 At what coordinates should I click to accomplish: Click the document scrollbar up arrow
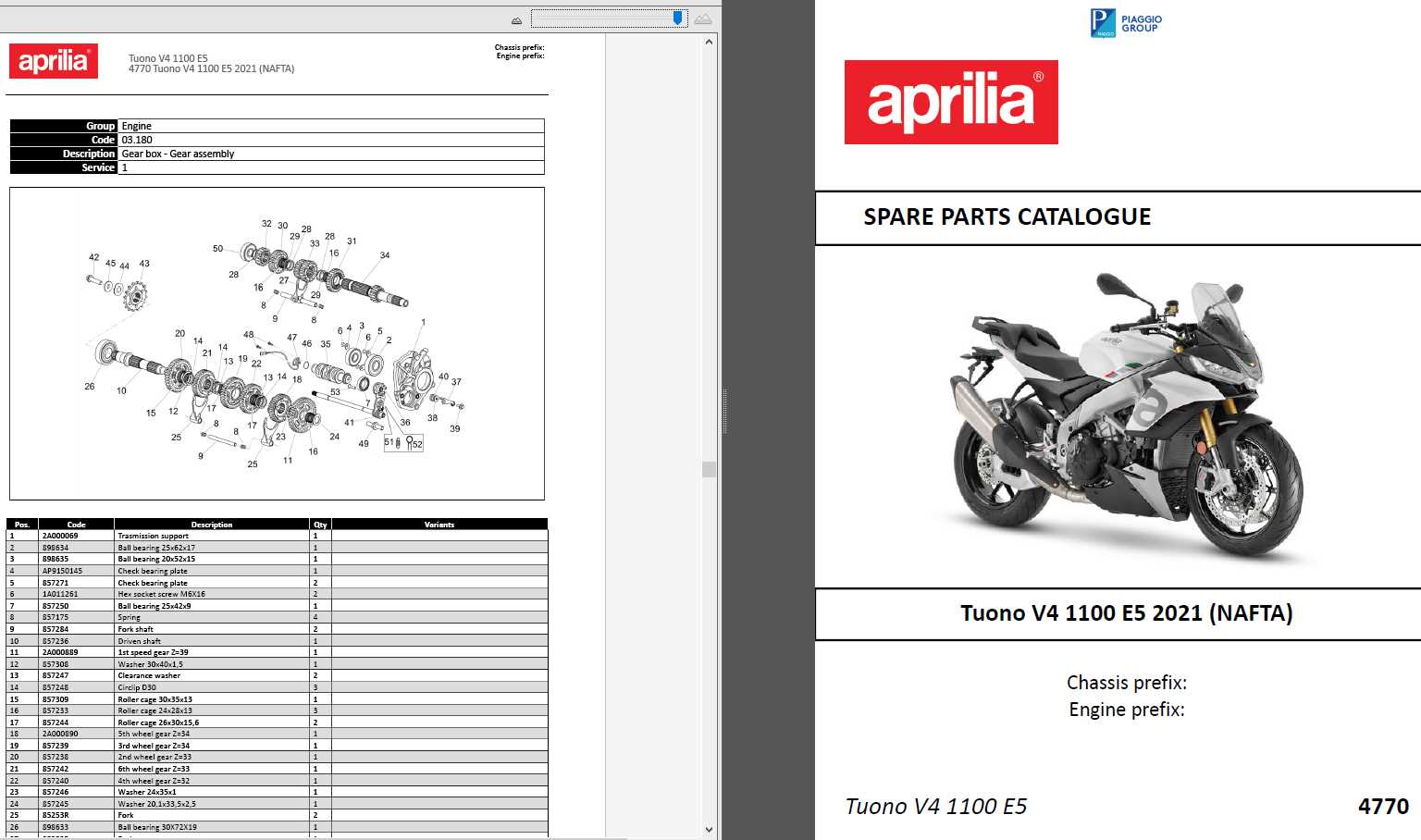709,42
